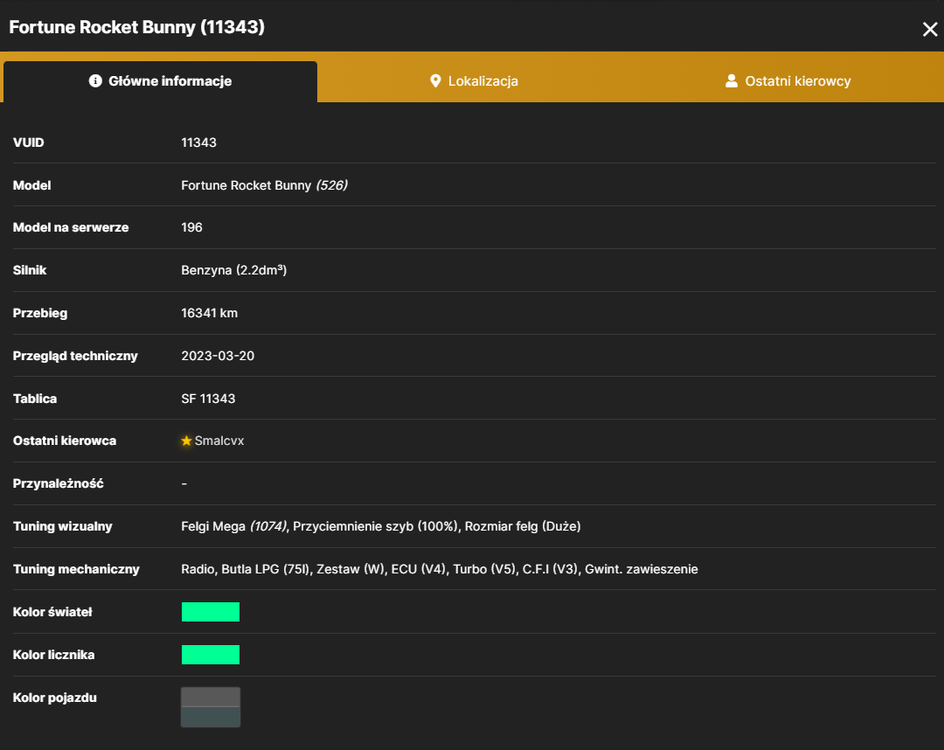Click the inspection date 2023-03-20

click(218, 356)
